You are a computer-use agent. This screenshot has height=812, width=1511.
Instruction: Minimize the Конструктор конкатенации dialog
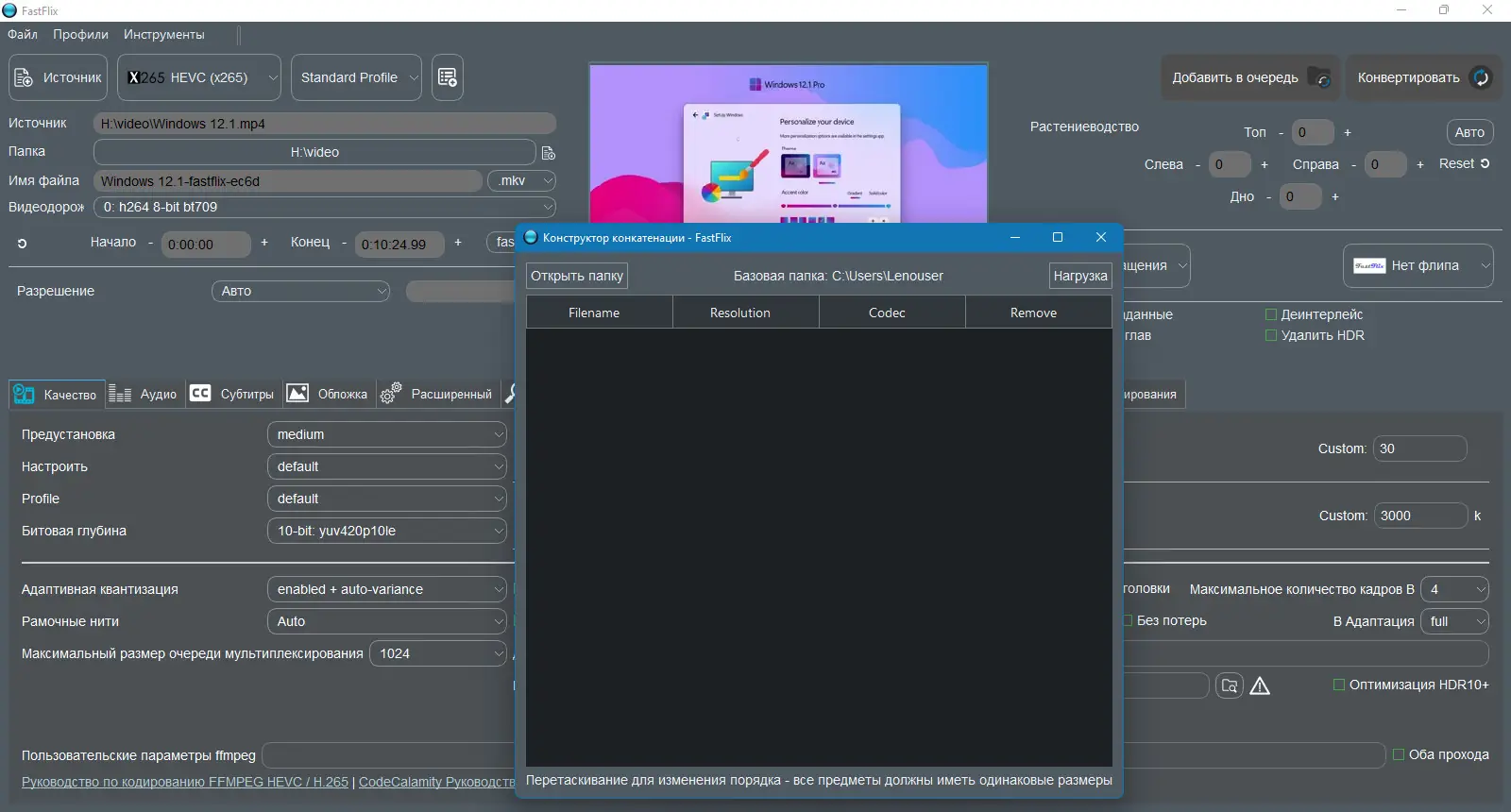pyautogui.click(x=1015, y=237)
